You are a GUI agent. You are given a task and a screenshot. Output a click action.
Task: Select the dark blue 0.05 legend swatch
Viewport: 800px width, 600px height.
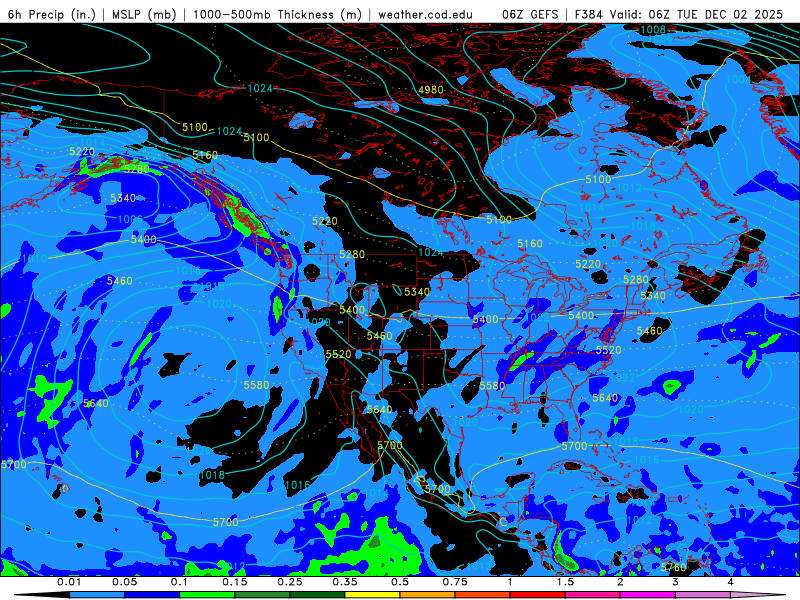pyautogui.click(x=152, y=595)
